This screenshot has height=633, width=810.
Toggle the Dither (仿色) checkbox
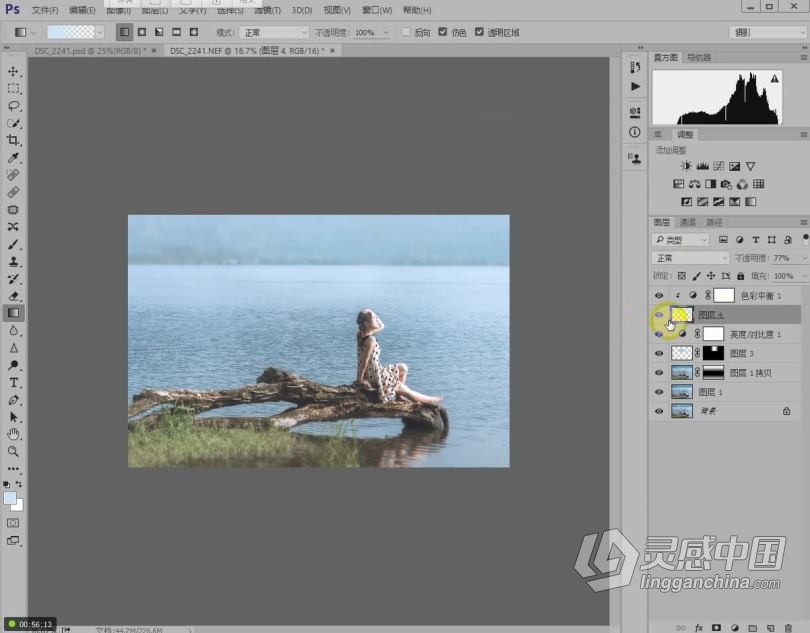click(443, 32)
